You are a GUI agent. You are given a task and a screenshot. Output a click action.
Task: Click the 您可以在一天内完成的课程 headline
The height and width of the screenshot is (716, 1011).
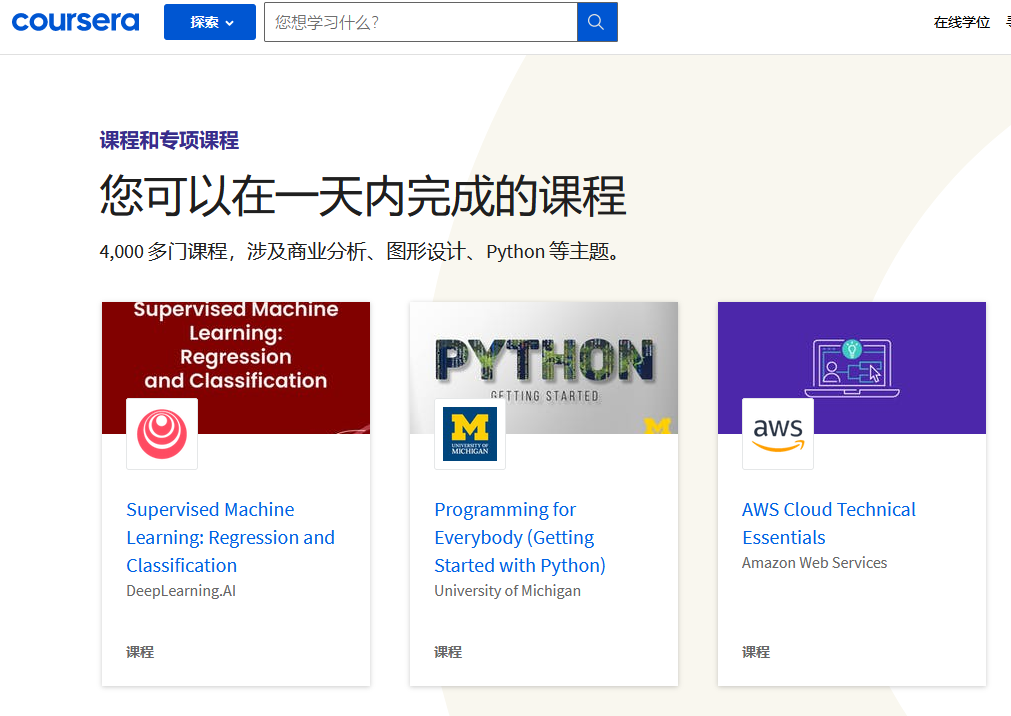point(362,195)
